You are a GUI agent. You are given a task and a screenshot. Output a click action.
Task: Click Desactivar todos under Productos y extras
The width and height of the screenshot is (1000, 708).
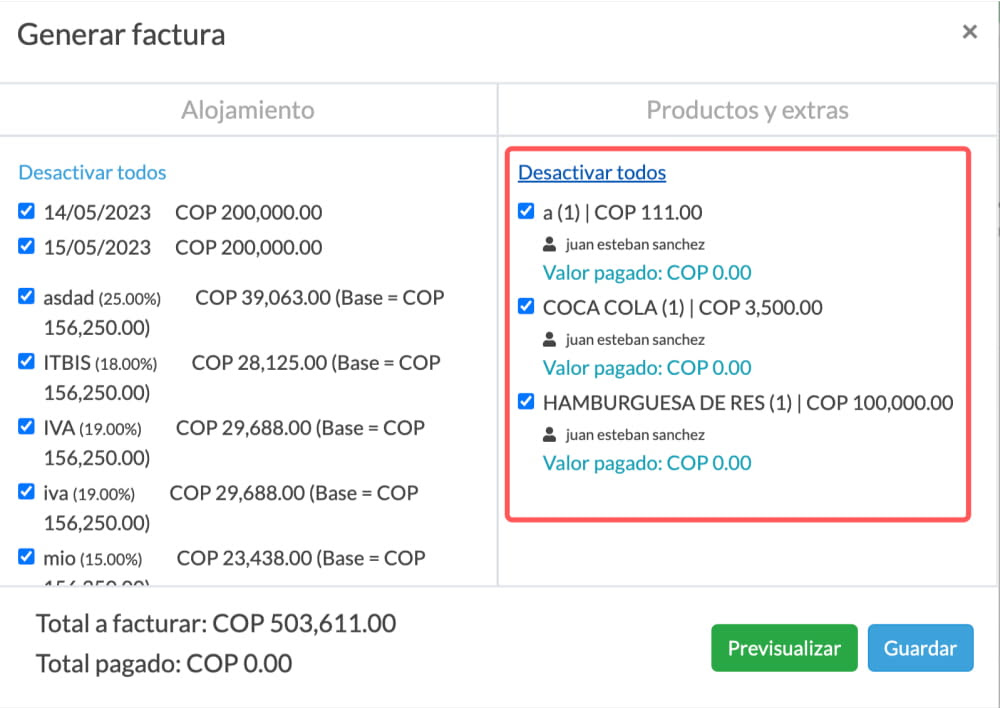[x=592, y=172]
